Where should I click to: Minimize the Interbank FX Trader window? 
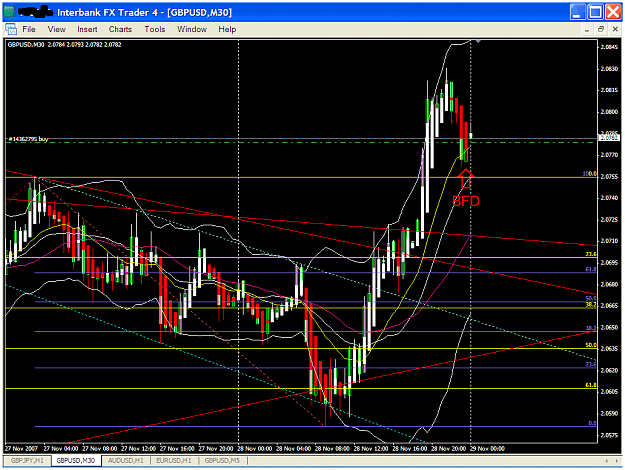[578, 12]
